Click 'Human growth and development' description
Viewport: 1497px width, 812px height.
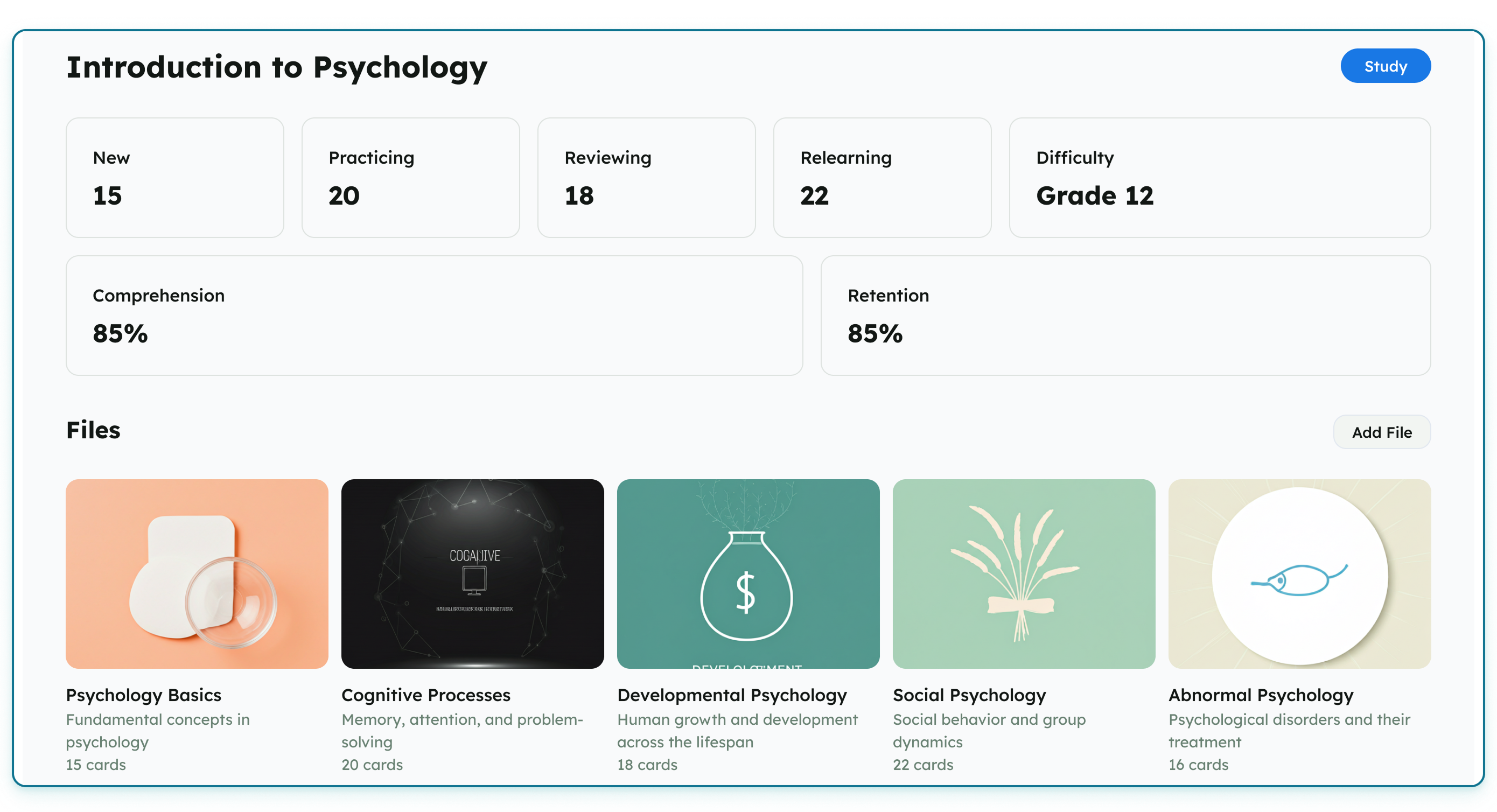(737, 731)
